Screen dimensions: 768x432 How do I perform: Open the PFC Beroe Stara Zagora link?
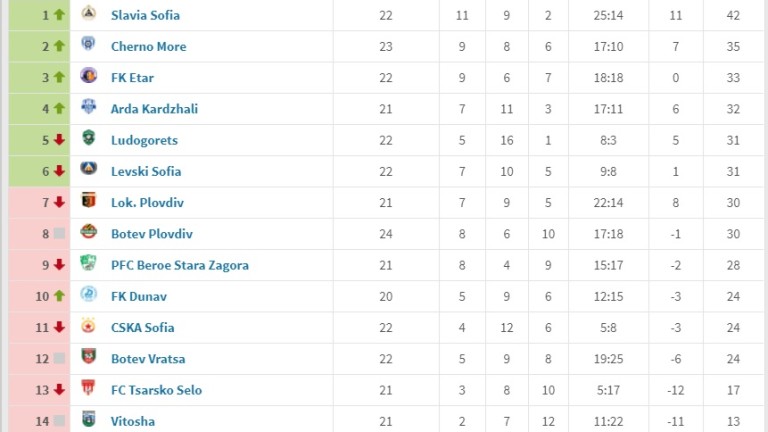coord(180,265)
